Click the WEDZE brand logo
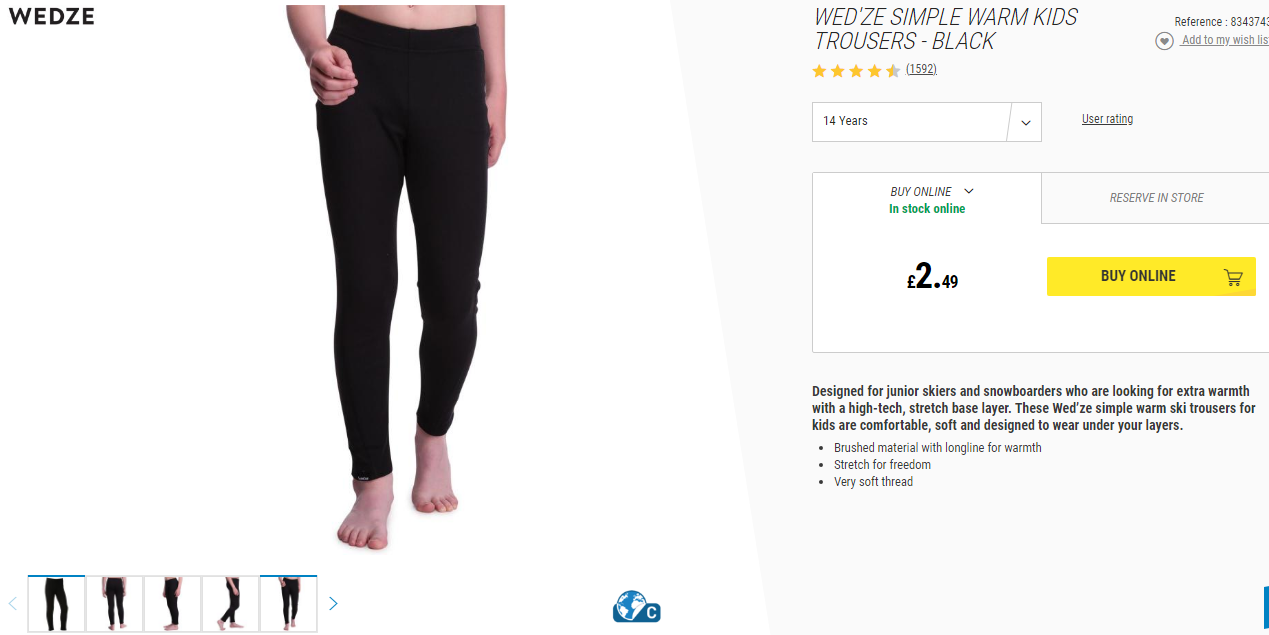 point(51,16)
